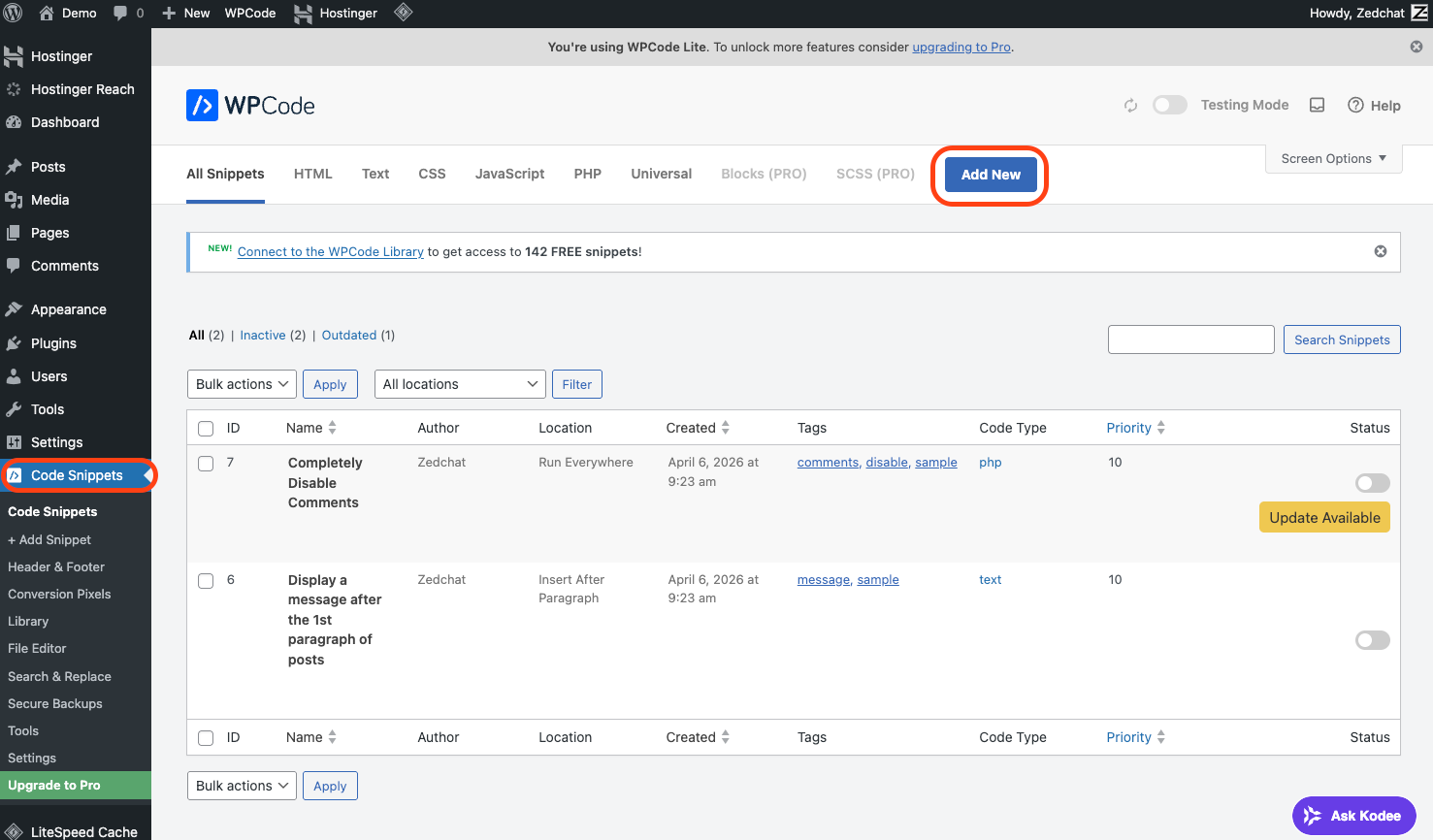Open the comments bubble in the admin bar
This screenshot has width=1433, height=840.
[120, 13]
